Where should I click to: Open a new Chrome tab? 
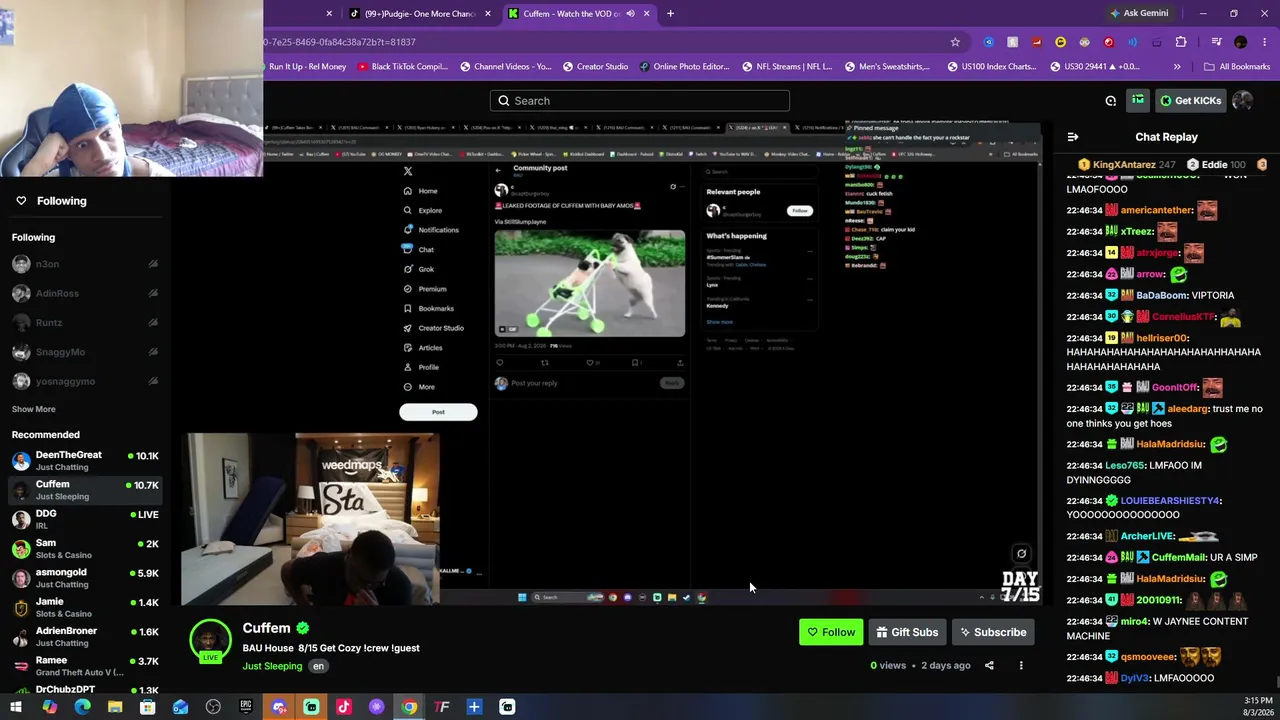(x=670, y=14)
